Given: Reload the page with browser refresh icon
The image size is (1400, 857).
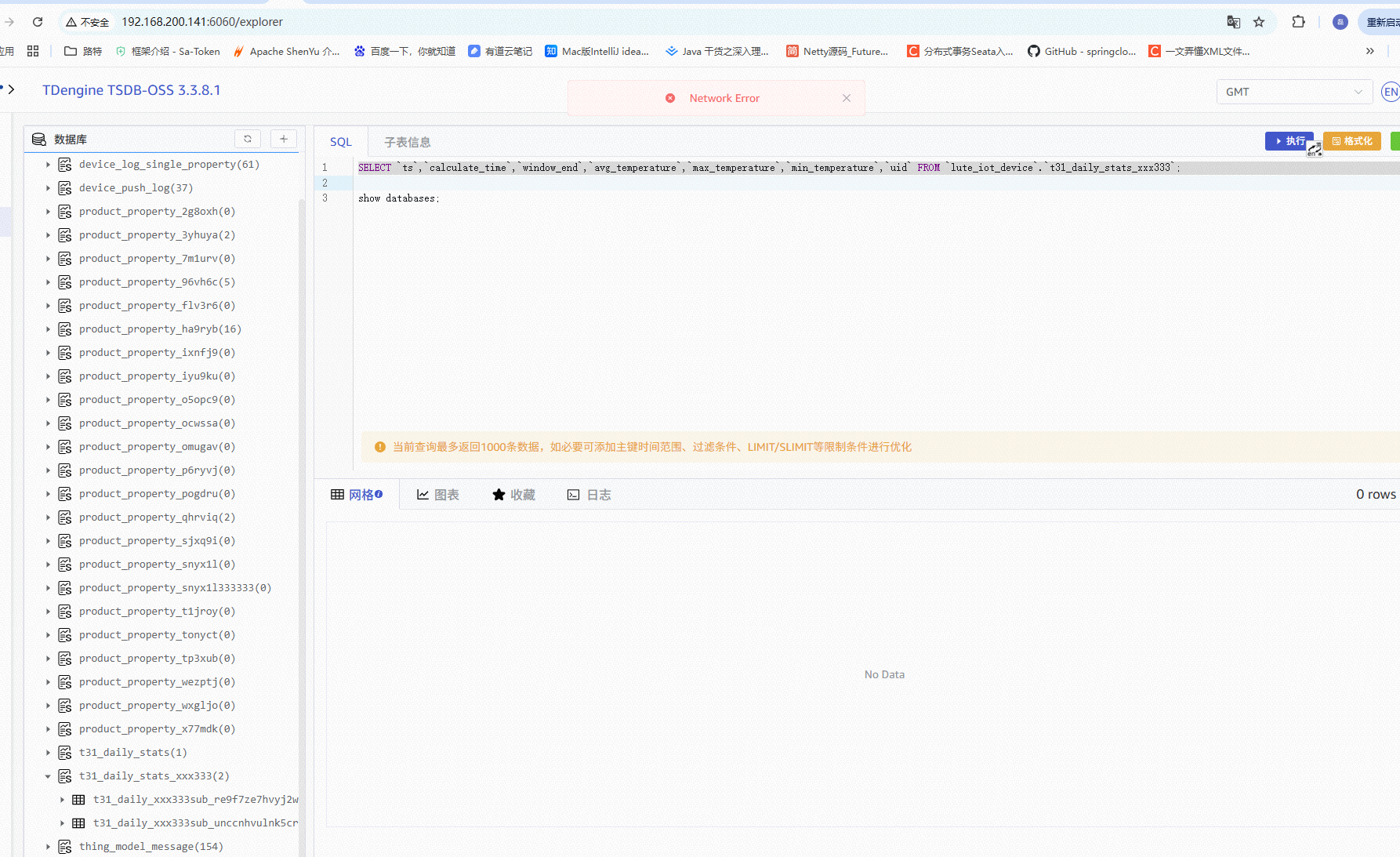Looking at the screenshot, I should pyautogui.click(x=38, y=22).
